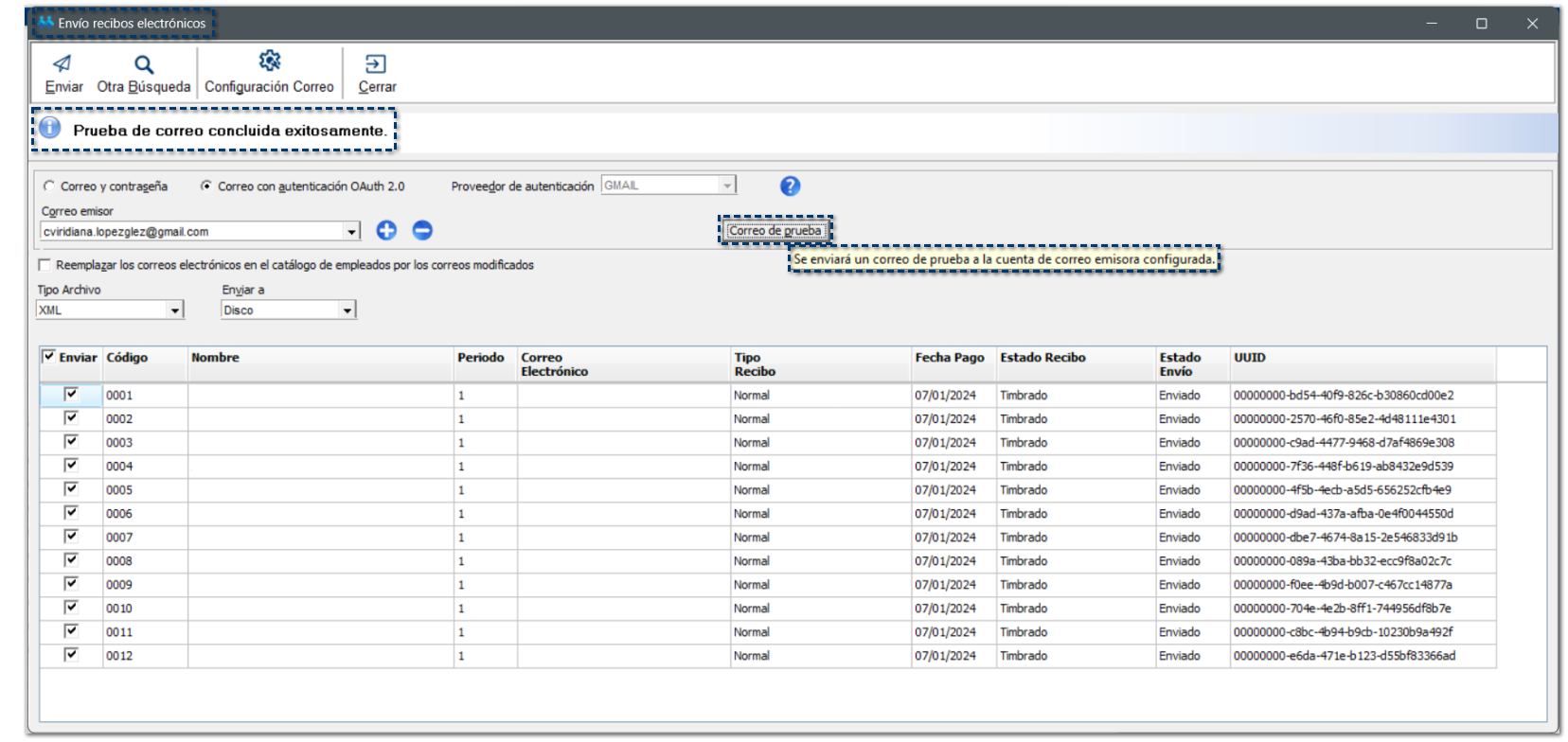Enable Reemplazar los correos electrónicos checkbox
The image size is (1568, 742).
pos(45,265)
